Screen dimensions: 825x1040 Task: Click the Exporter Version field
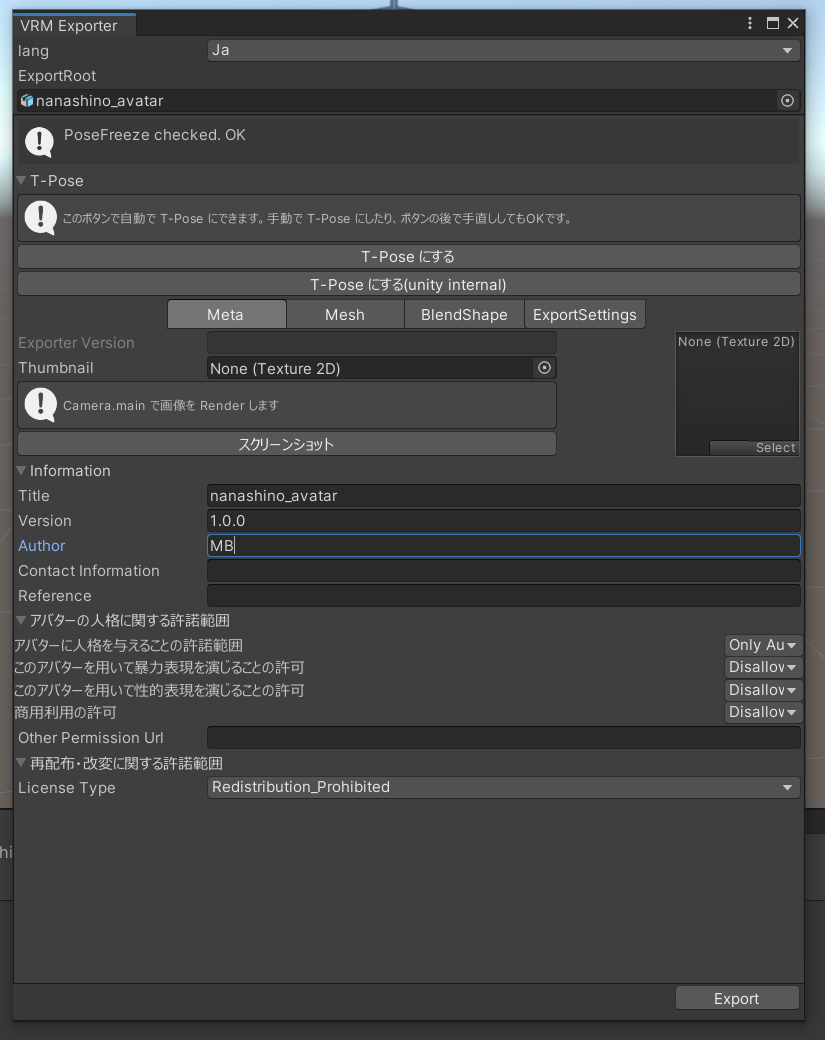pyautogui.click(x=381, y=343)
